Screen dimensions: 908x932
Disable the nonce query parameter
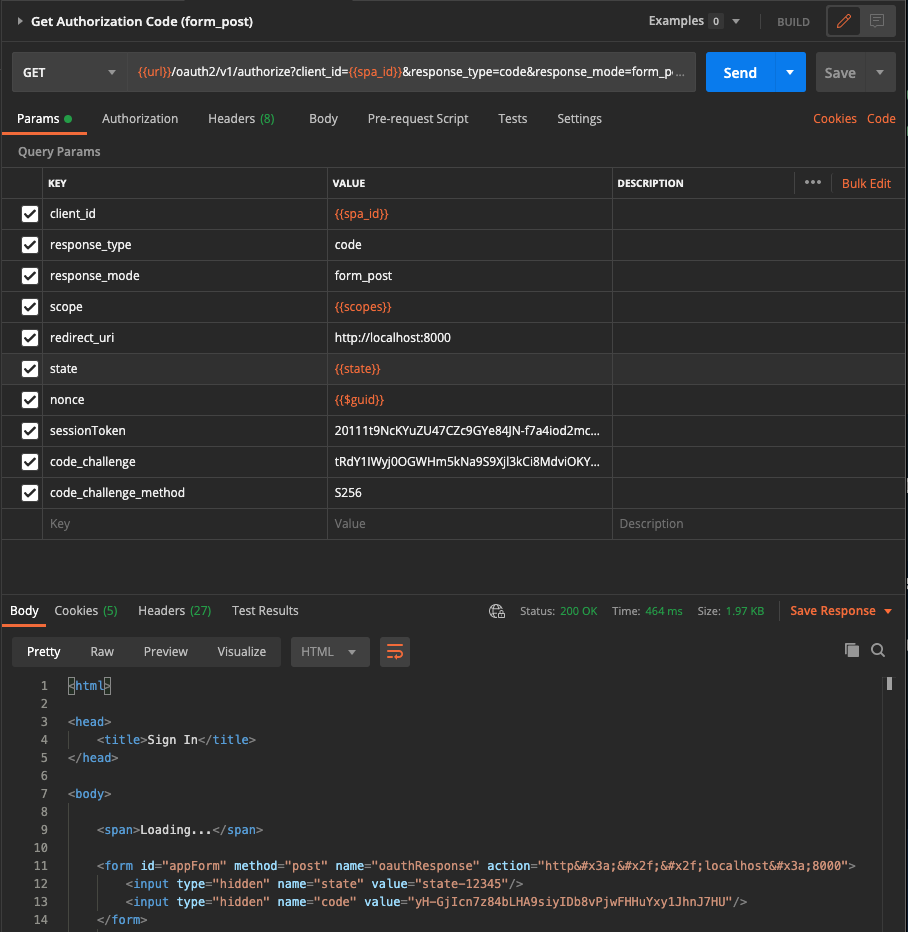[29, 399]
